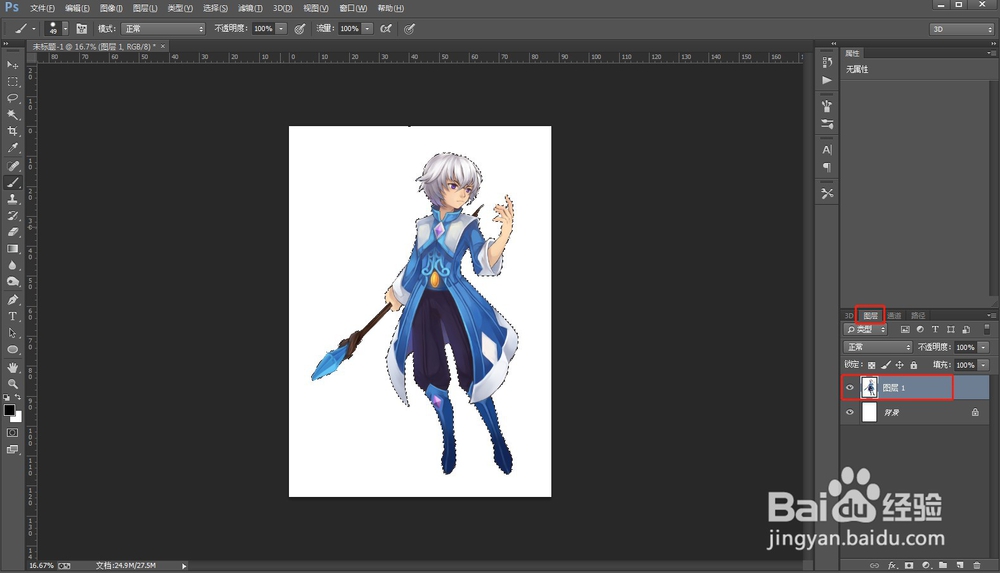Screen dimensions: 1000x573
Task: Toggle tablet pressure for size
Action: click(x=409, y=29)
